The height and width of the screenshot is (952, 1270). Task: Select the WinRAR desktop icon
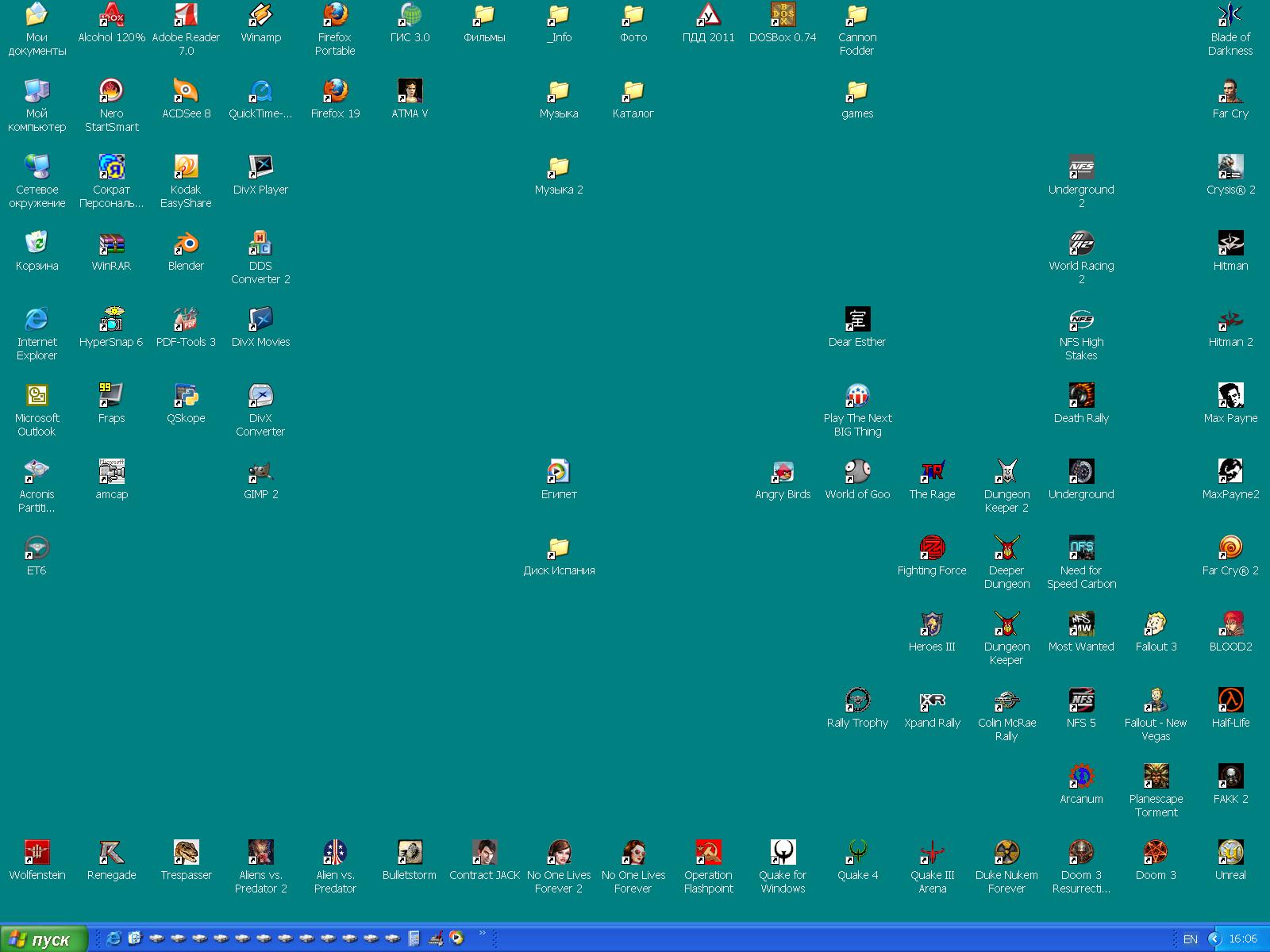point(111,243)
